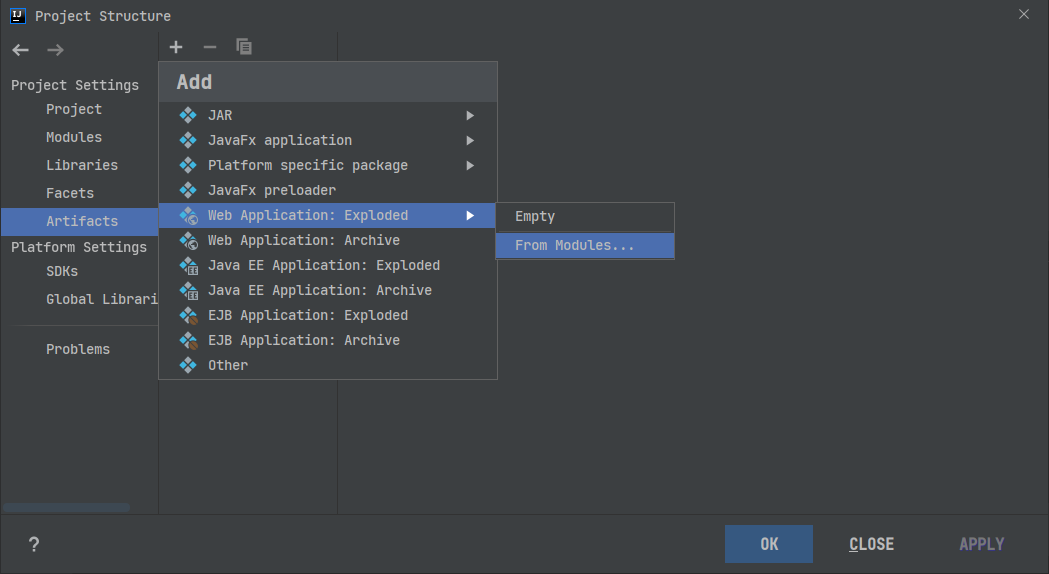The image size is (1049, 574).
Task: Close the Project Structure dialog window
Action: point(1024,14)
